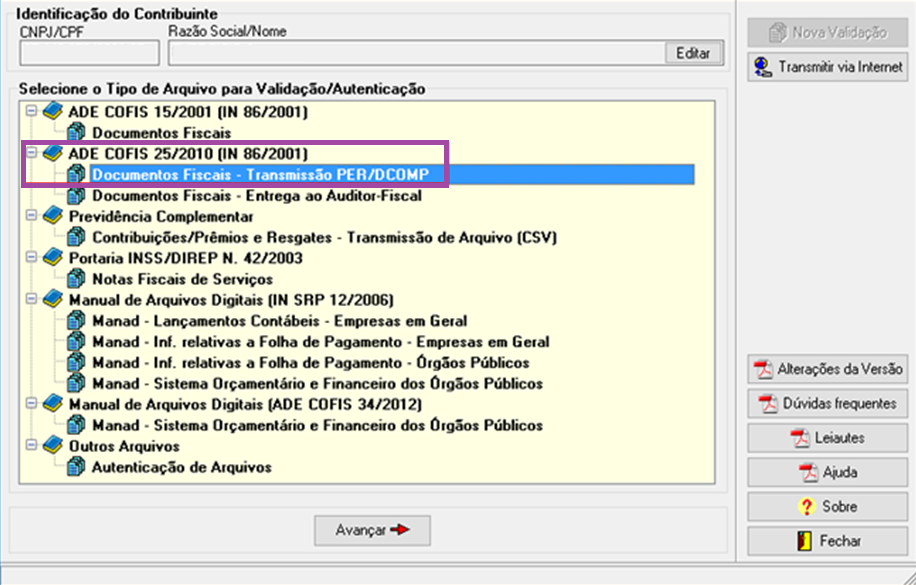Collapse the Previdência Complementar node
916x585 pixels.
(32, 216)
